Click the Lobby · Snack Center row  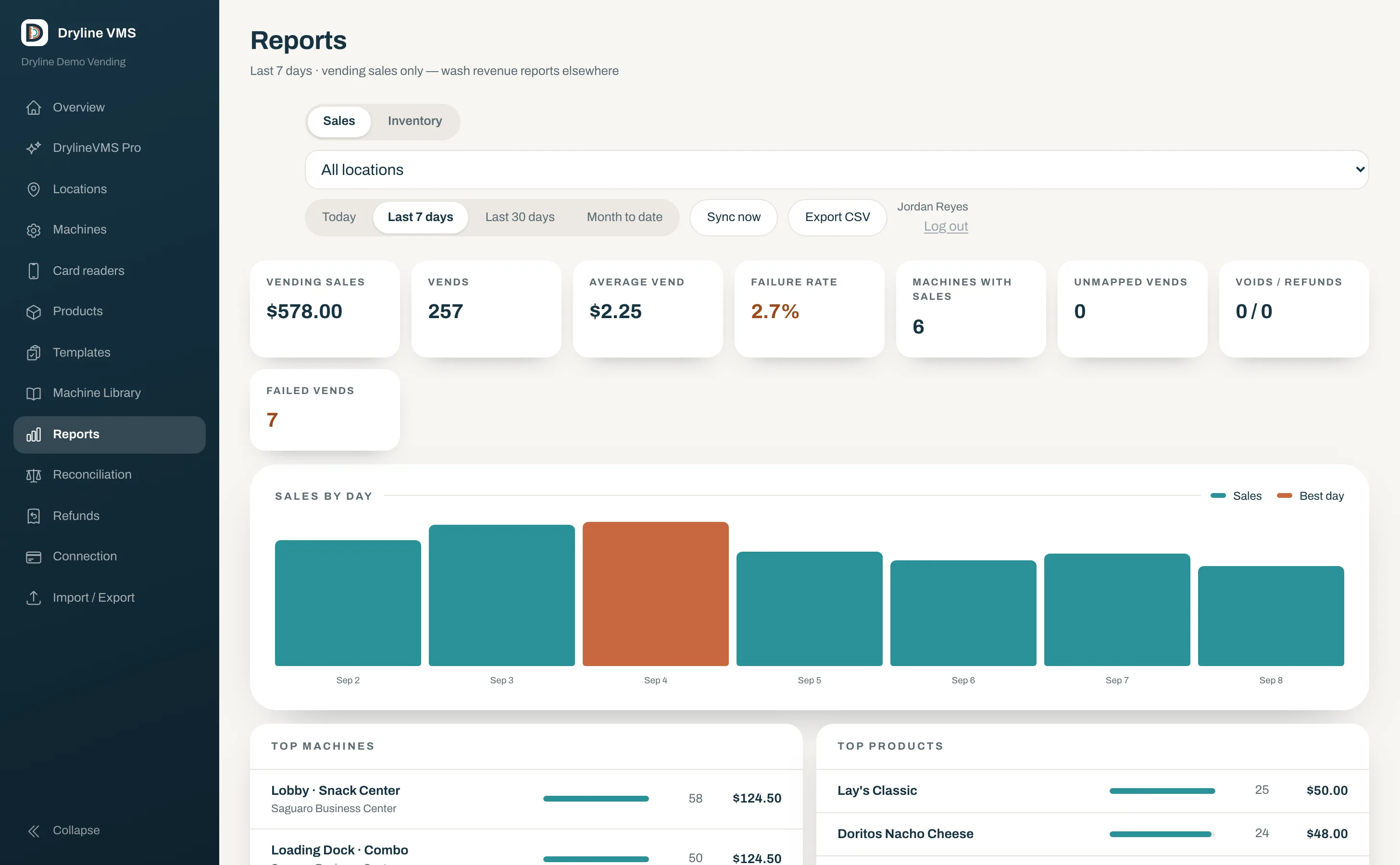point(526,799)
